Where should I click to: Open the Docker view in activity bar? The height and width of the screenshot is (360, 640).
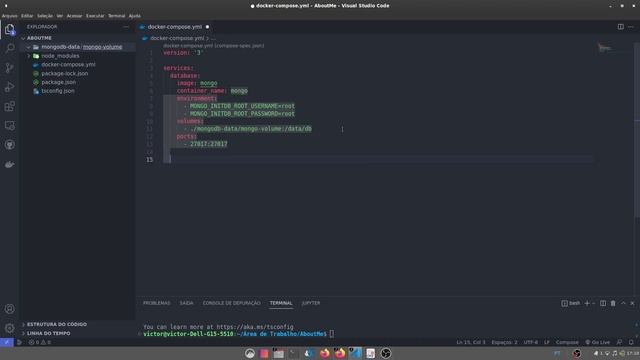click(9, 164)
